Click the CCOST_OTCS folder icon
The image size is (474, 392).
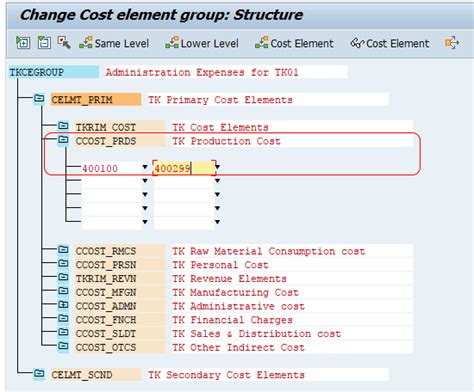[63, 346]
